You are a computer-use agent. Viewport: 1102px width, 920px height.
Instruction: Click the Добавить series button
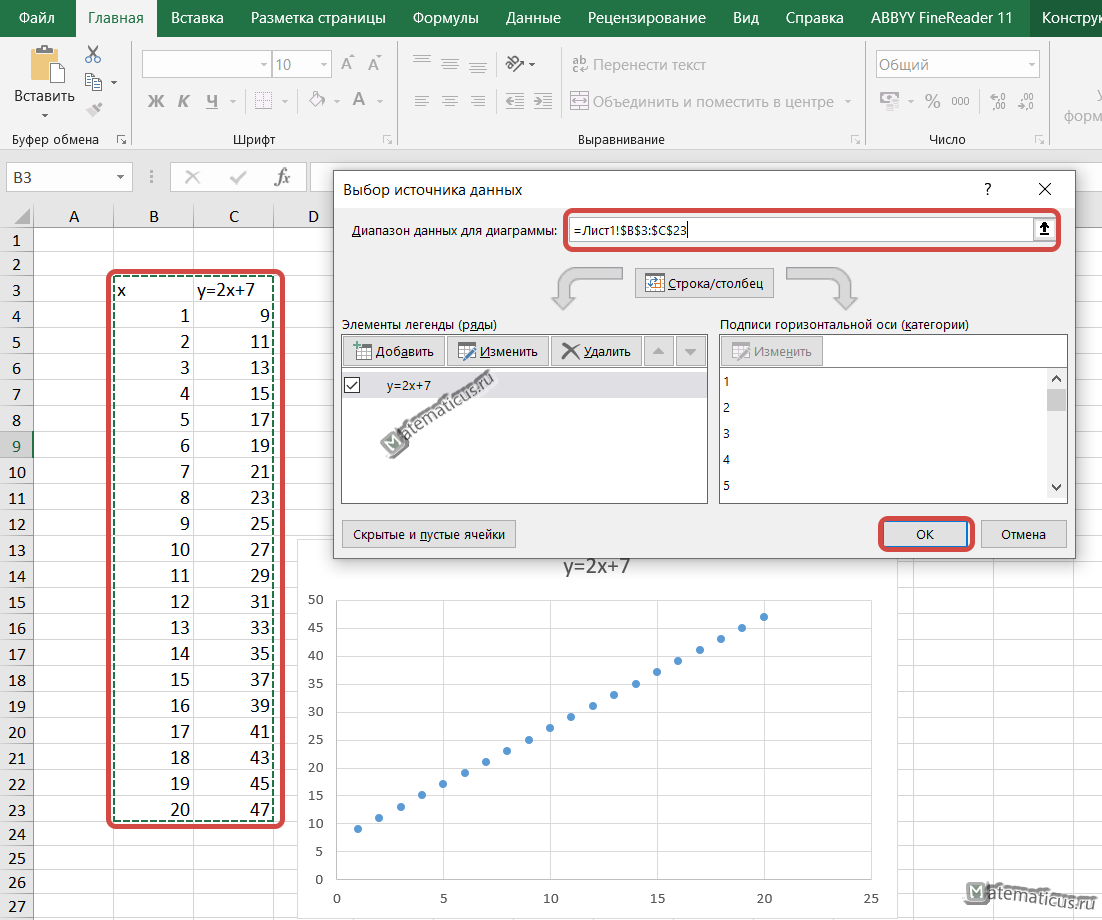pyautogui.click(x=393, y=351)
